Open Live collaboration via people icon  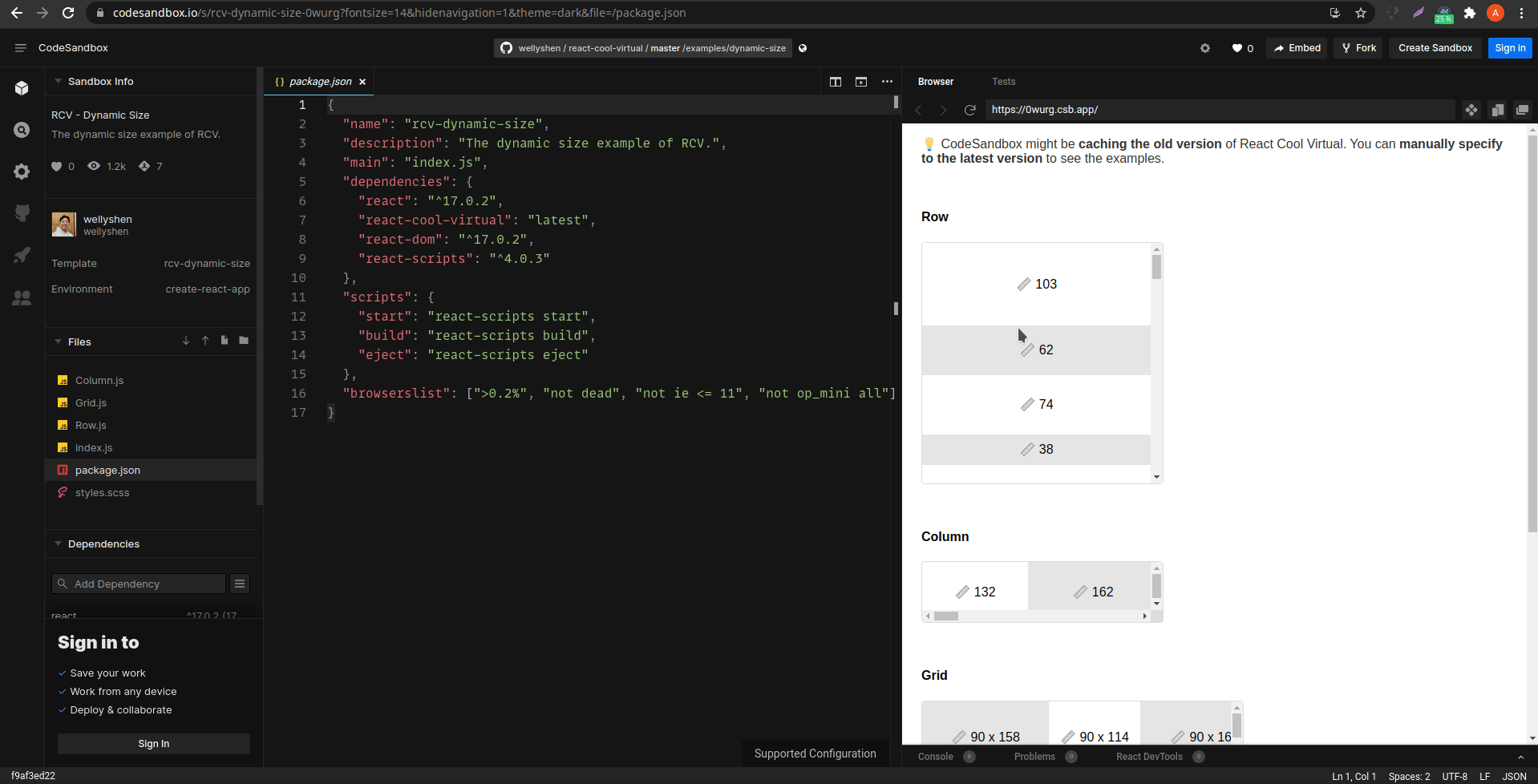22,297
